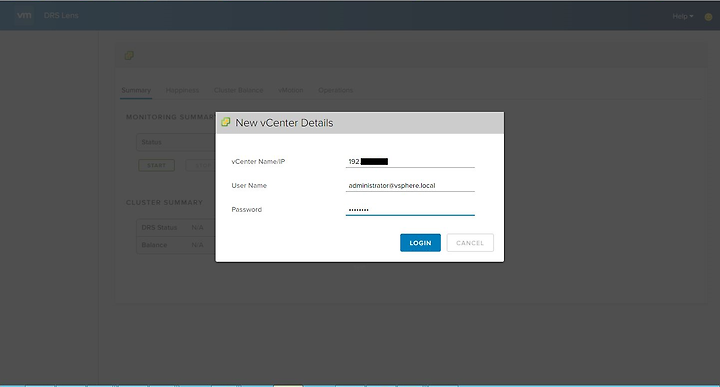Click the START monitoring button
The width and height of the screenshot is (720, 387).
(x=157, y=165)
